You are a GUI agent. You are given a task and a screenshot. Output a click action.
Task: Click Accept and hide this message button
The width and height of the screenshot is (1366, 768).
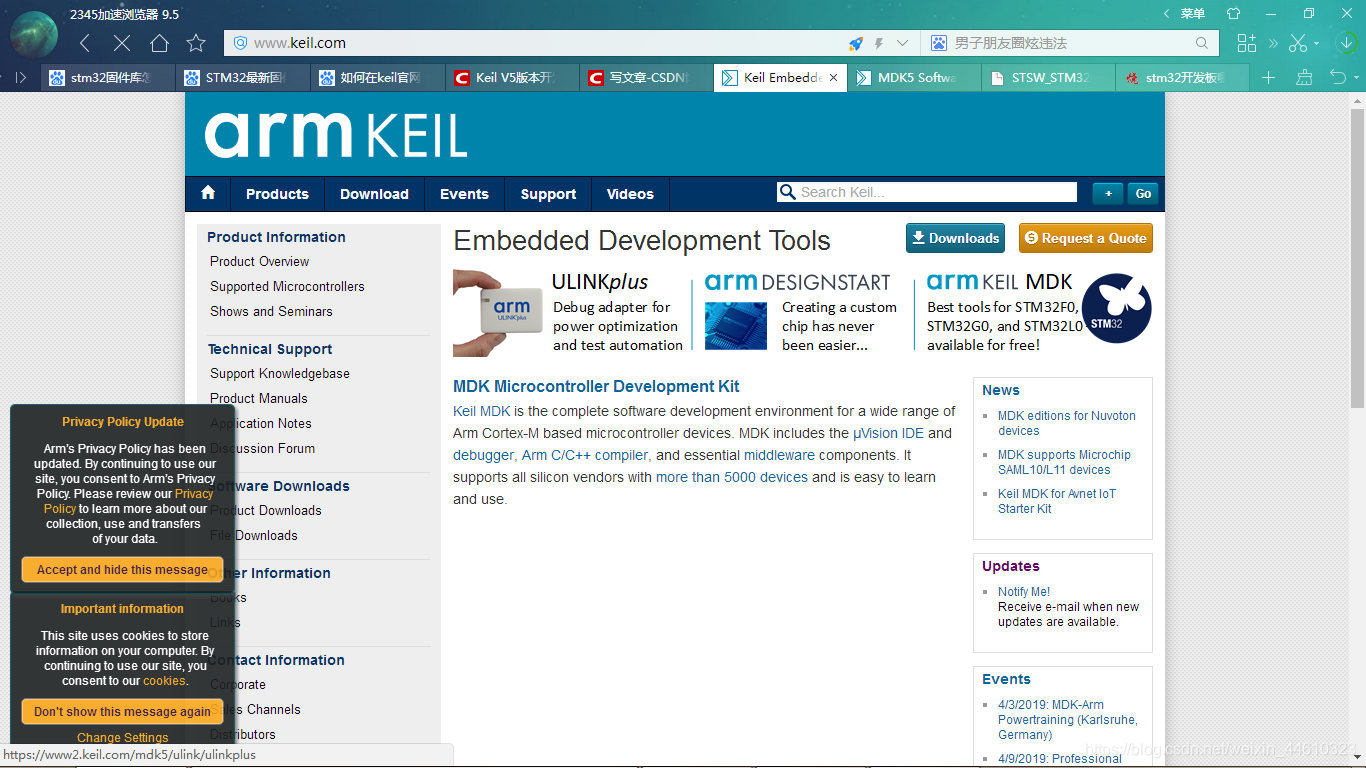click(122, 570)
